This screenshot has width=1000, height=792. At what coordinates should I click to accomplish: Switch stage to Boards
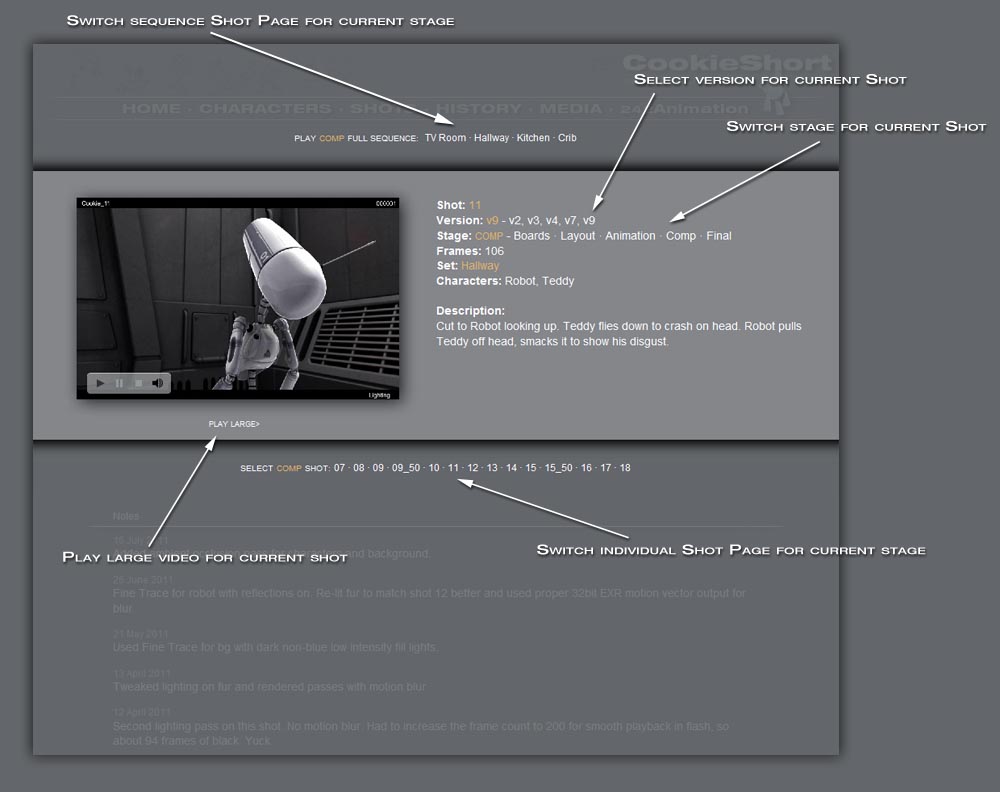coord(531,236)
